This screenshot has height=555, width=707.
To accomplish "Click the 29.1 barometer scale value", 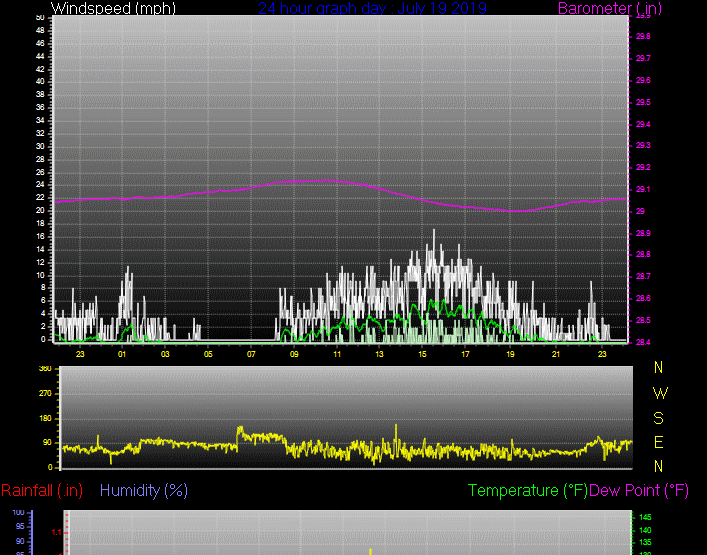I will [643, 189].
